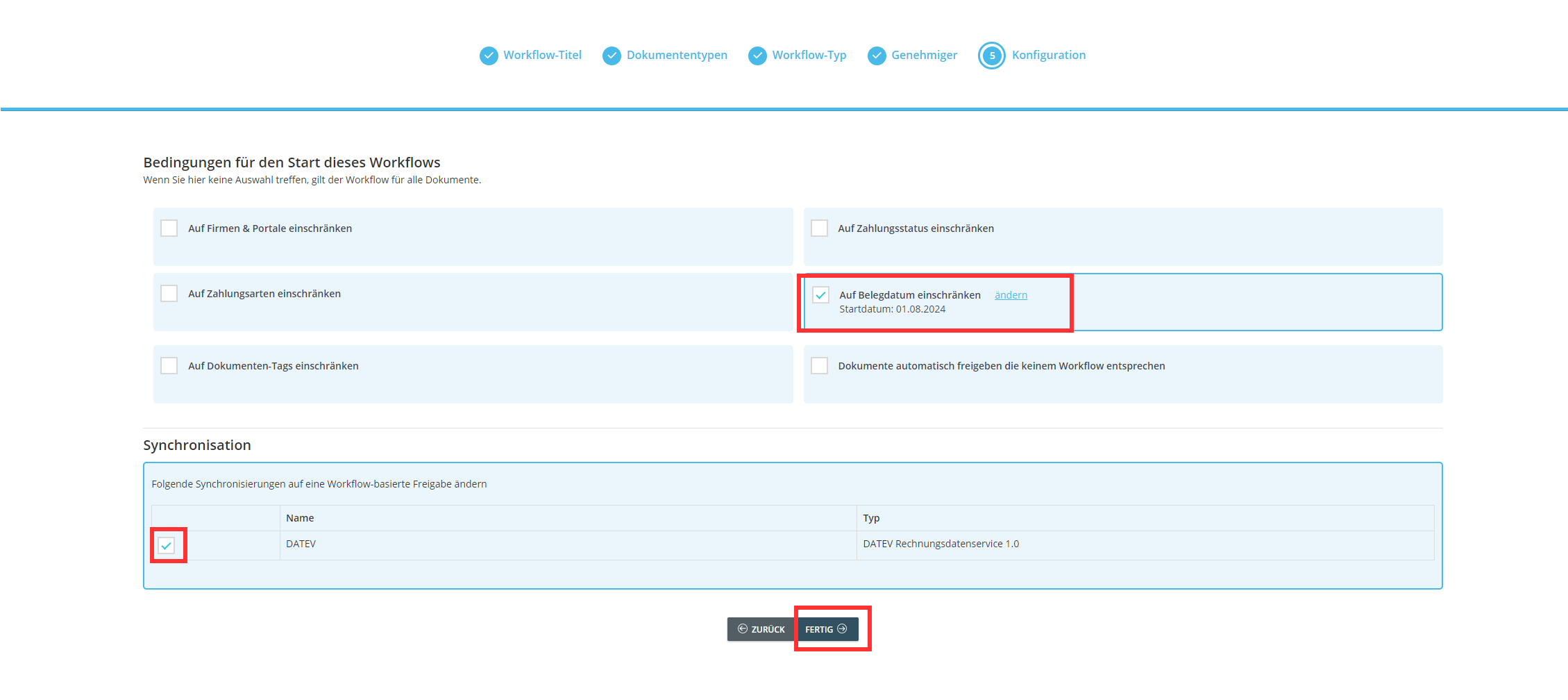Screen dimensions: 1568x700
Task: Go to the Dokumententypen step
Action: [x=677, y=55]
